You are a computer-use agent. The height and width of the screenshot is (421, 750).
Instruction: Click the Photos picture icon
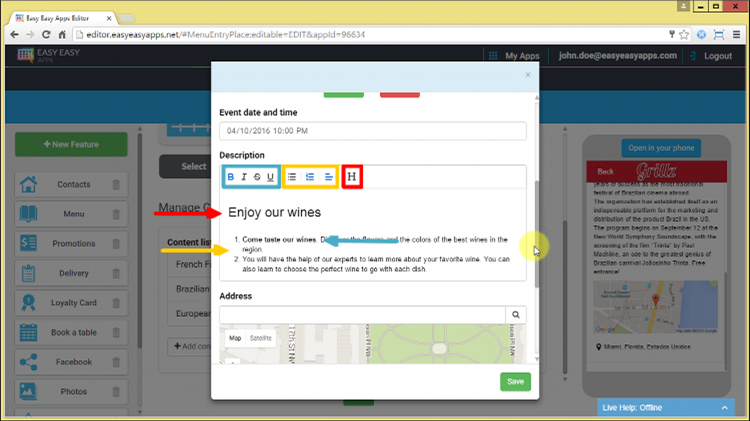[28, 391]
